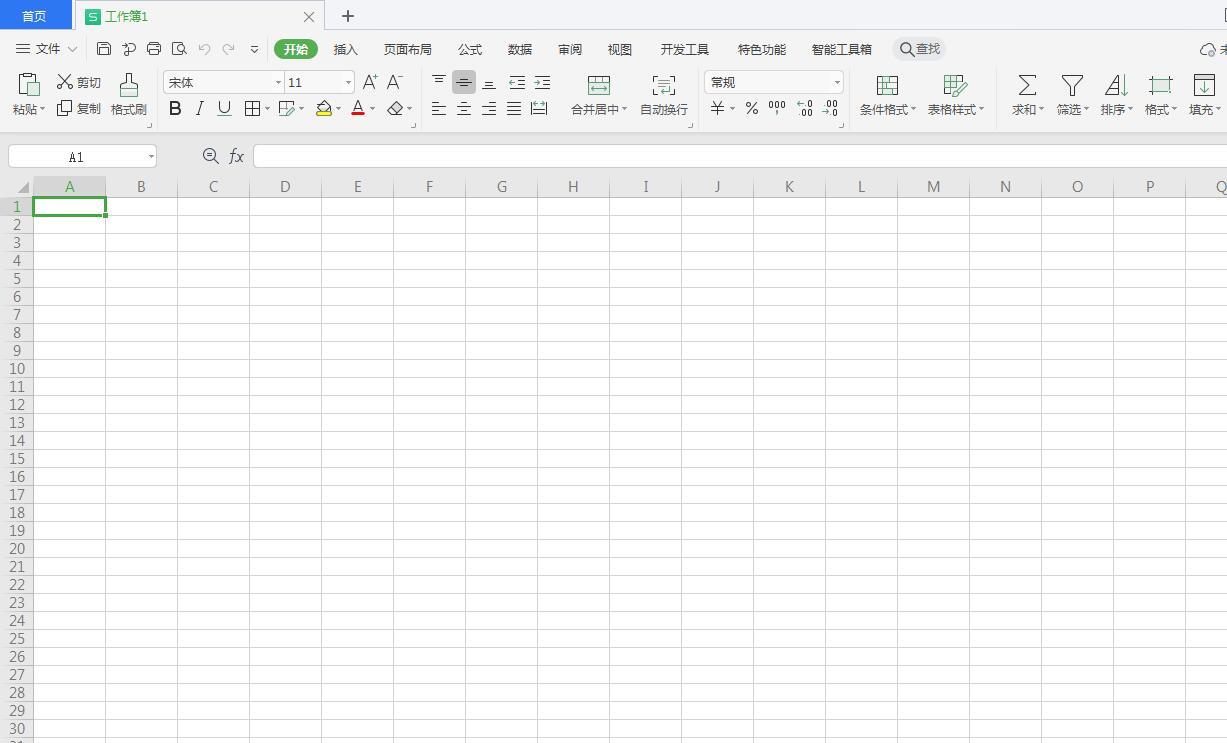The image size is (1227, 743).
Task: Increase decimal places icon
Action: point(805,108)
